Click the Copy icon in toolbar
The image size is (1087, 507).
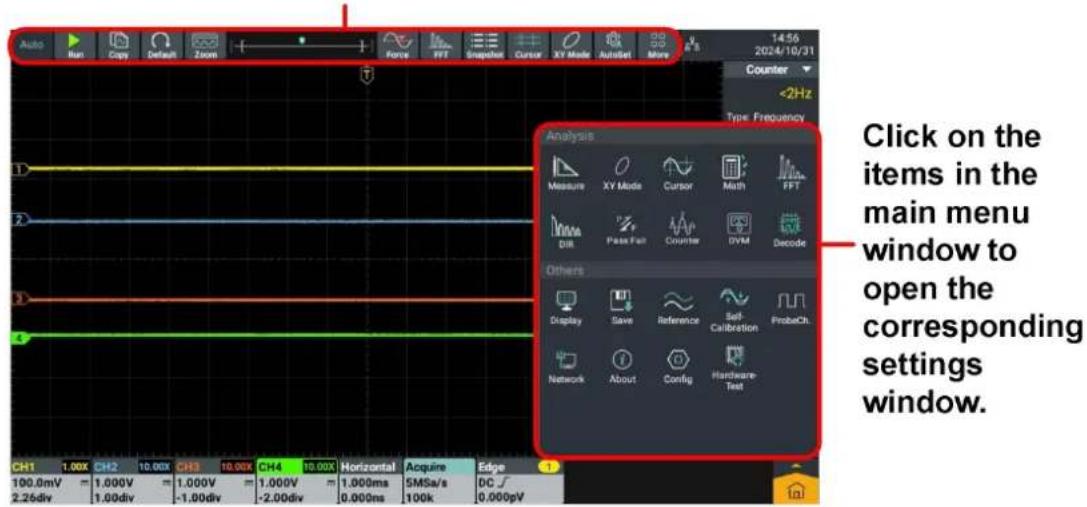119,46
